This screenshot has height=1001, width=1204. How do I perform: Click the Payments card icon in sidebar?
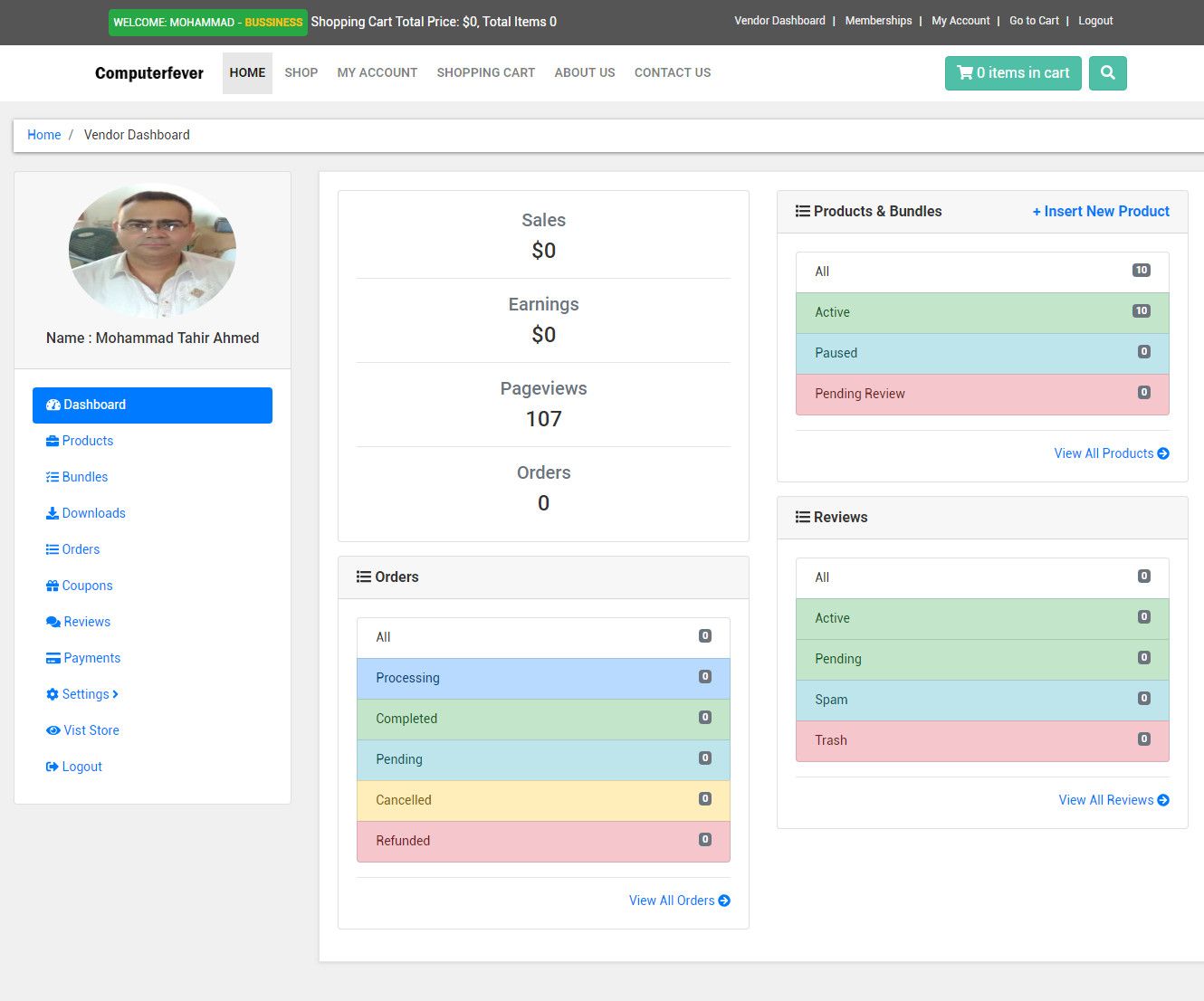point(53,658)
